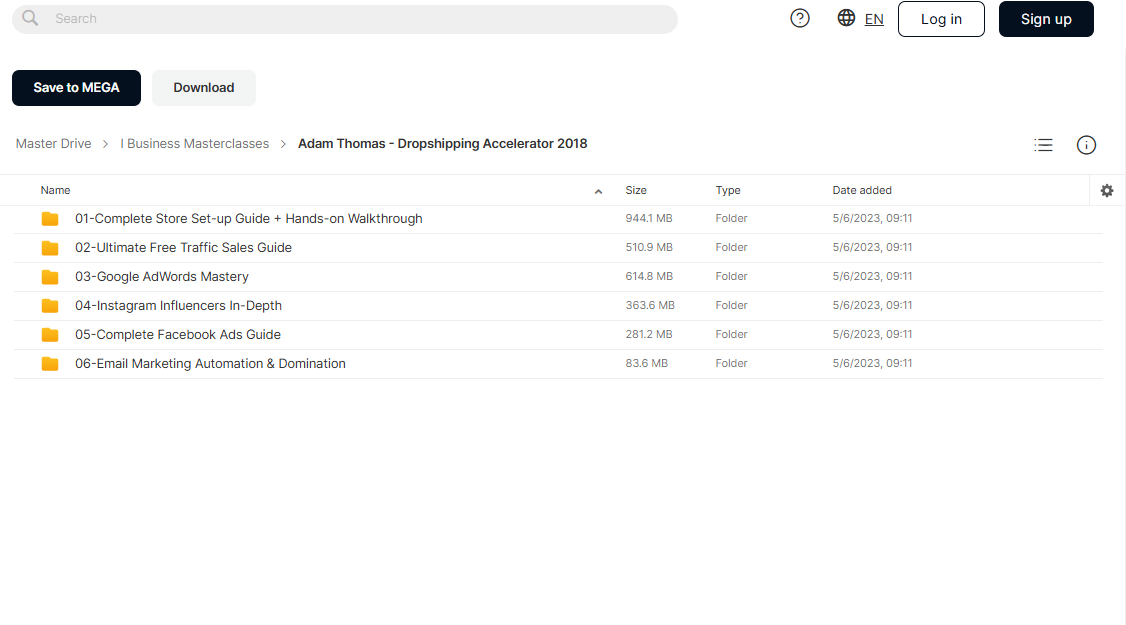Viewport: 1126px width, 625px height.
Task: Select 01-Complete Store Set-up Guide folder name
Action: coord(248,218)
